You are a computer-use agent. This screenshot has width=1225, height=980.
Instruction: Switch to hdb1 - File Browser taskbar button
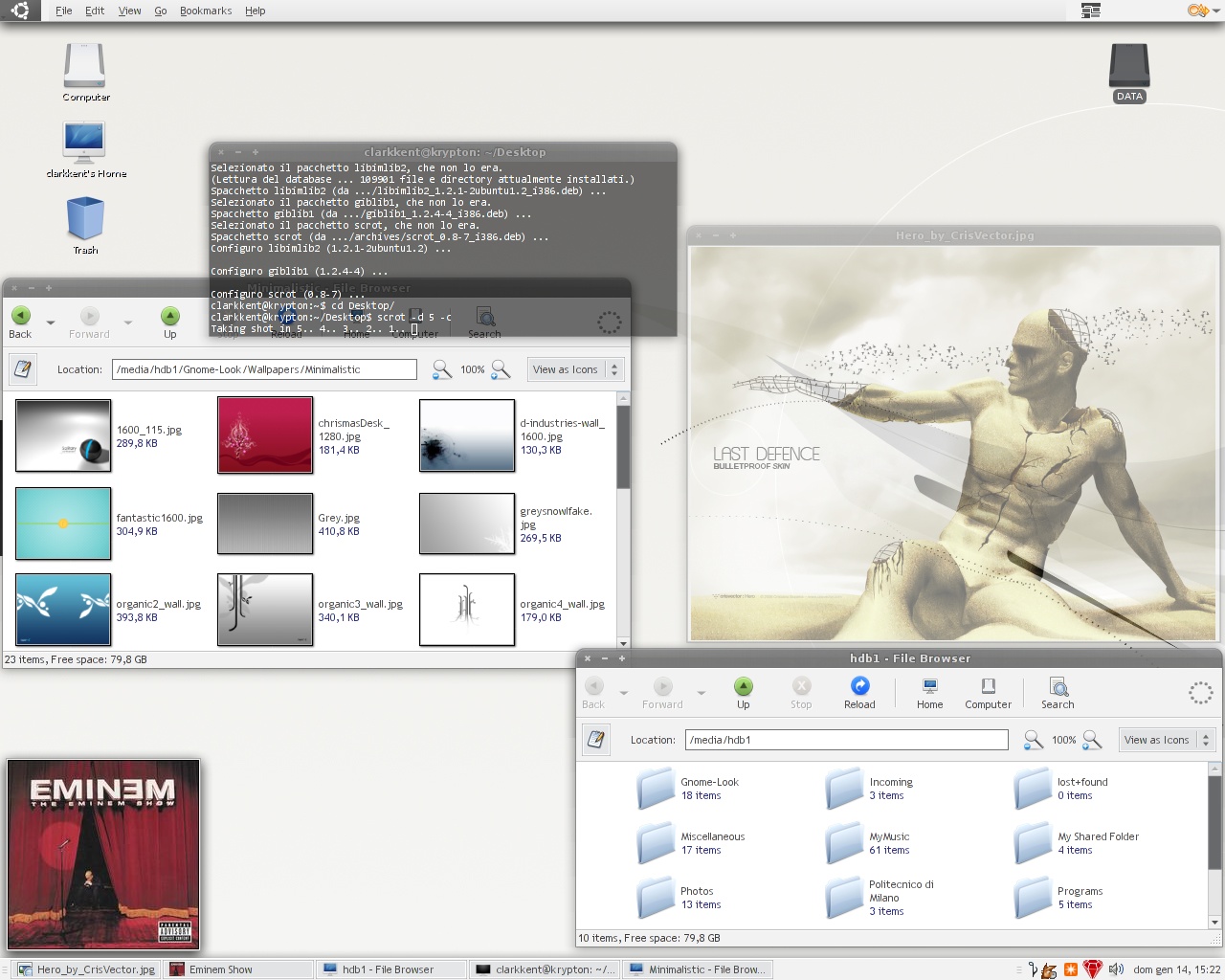coord(391,969)
